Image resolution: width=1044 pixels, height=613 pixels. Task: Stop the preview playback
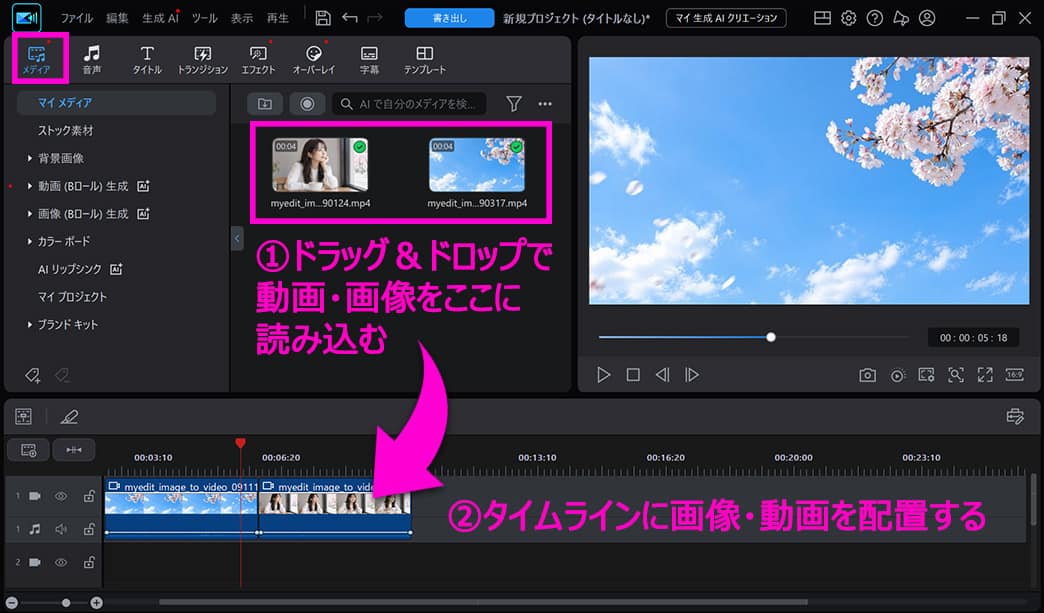click(x=633, y=375)
